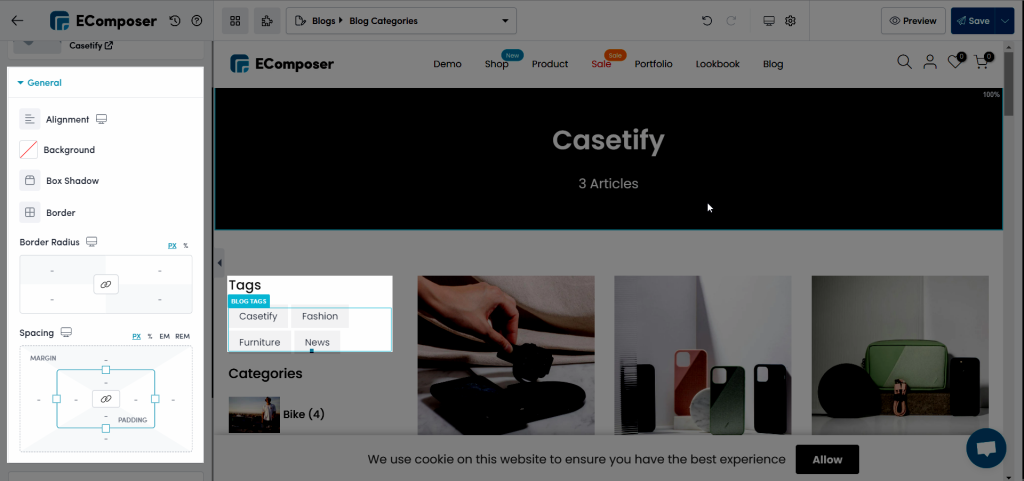This screenshot has height=481, width=1024.
Task: Click the undo arrow icon
Action: point(707,21)
